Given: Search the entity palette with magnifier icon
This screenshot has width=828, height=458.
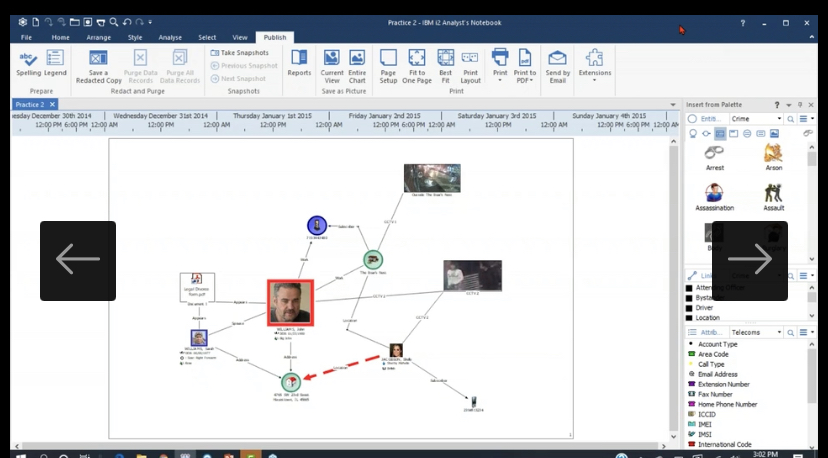Looking at the screenshot, I should point(791,119).
